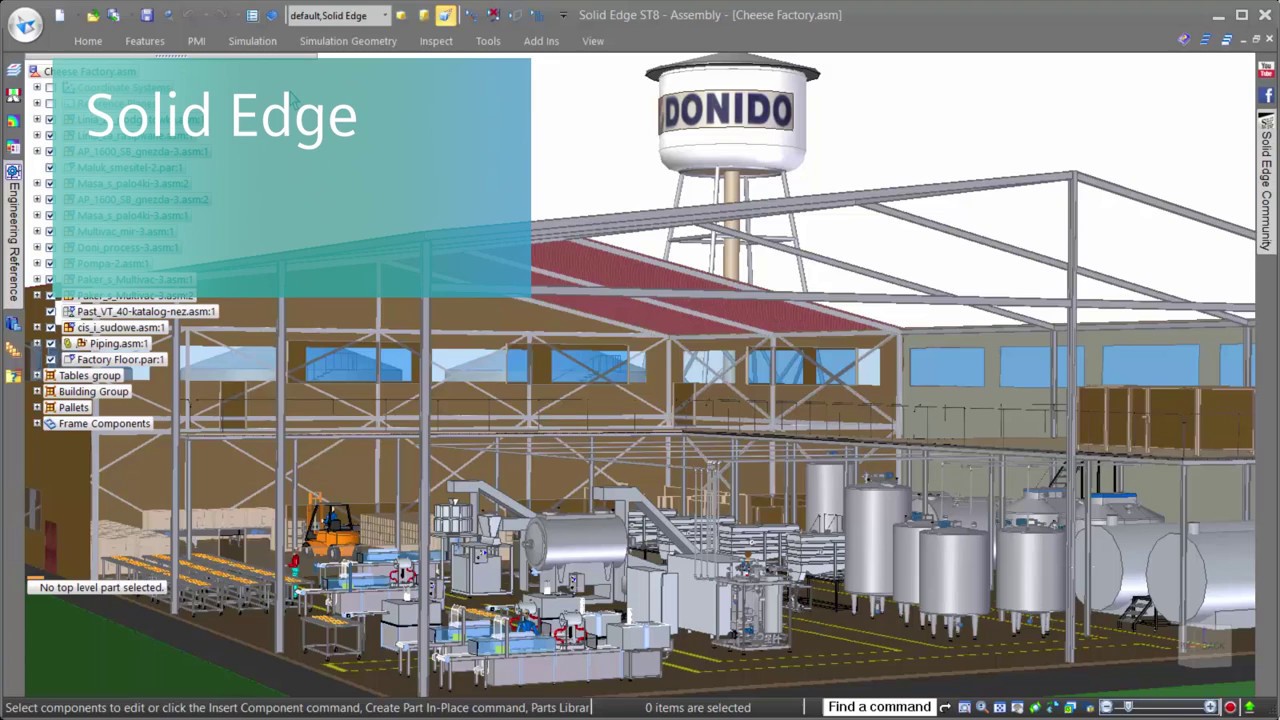
Task: Open the quick access toolbar customize arrow
Action: tap(563, 15)
